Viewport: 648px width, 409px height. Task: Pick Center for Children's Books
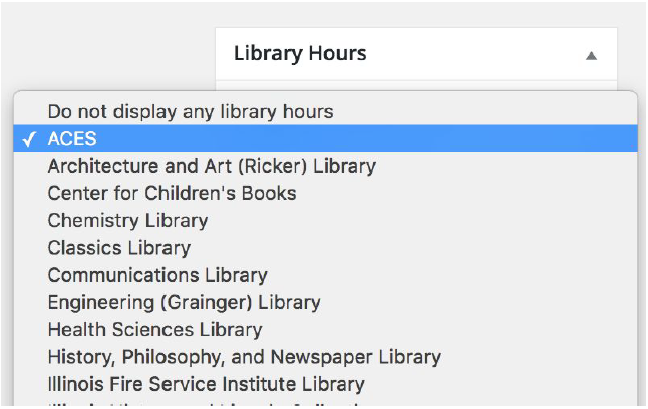coord(171,193)
